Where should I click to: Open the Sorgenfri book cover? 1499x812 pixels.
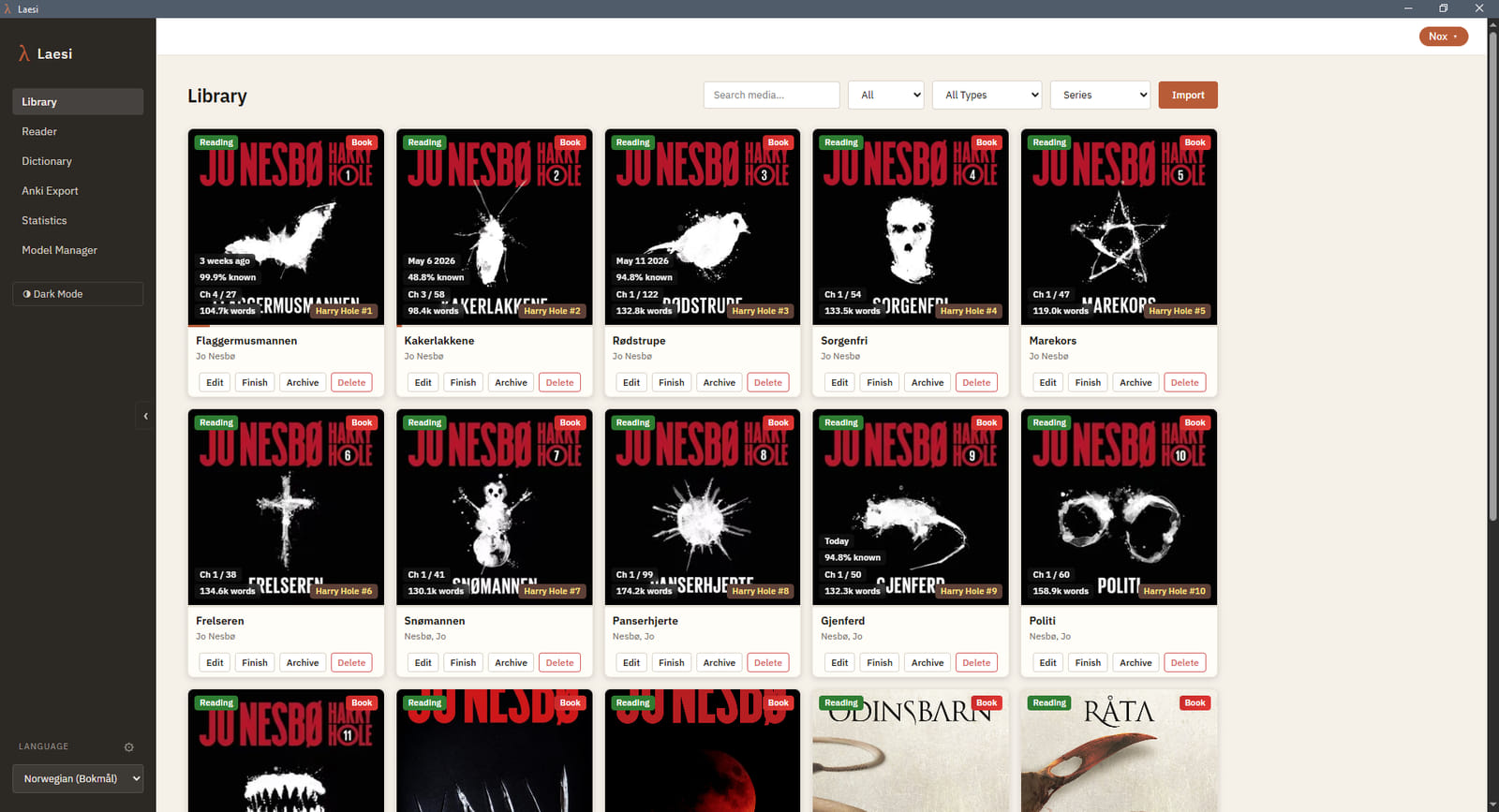(x=911, y=227)
